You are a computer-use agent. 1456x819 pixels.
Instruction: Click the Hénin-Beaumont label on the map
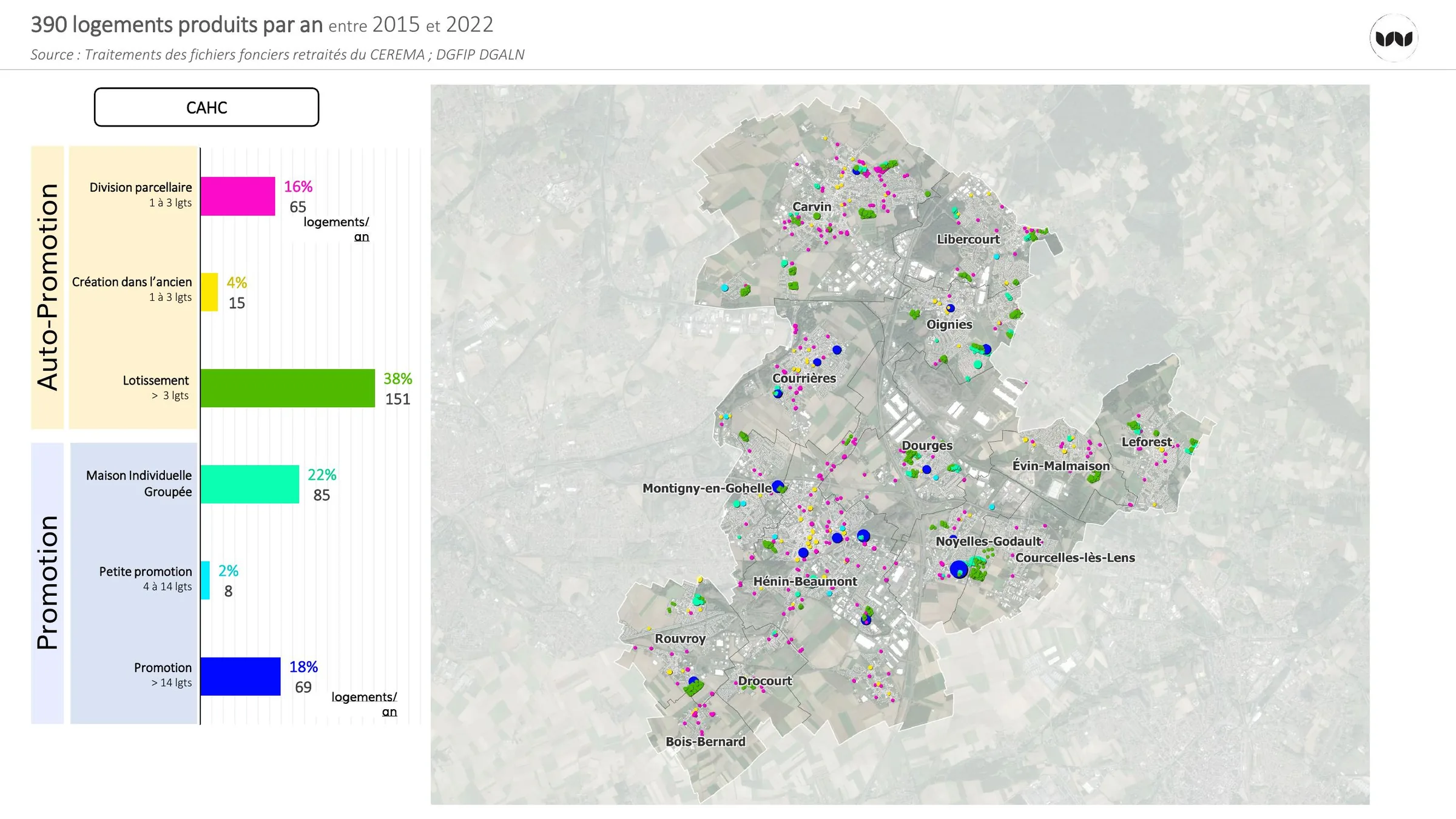(805, 581)
